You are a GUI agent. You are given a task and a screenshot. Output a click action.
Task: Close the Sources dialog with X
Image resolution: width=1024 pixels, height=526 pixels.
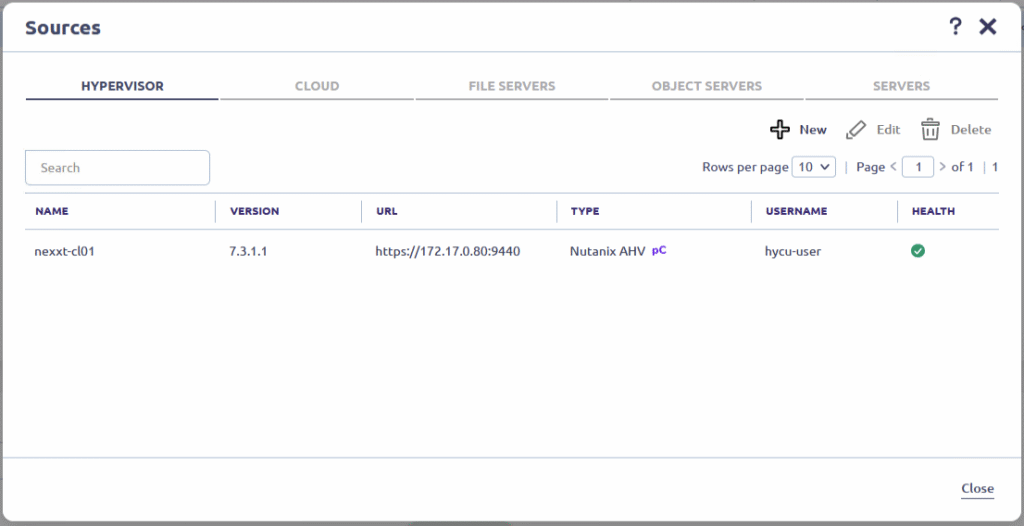tap(988, 27)
